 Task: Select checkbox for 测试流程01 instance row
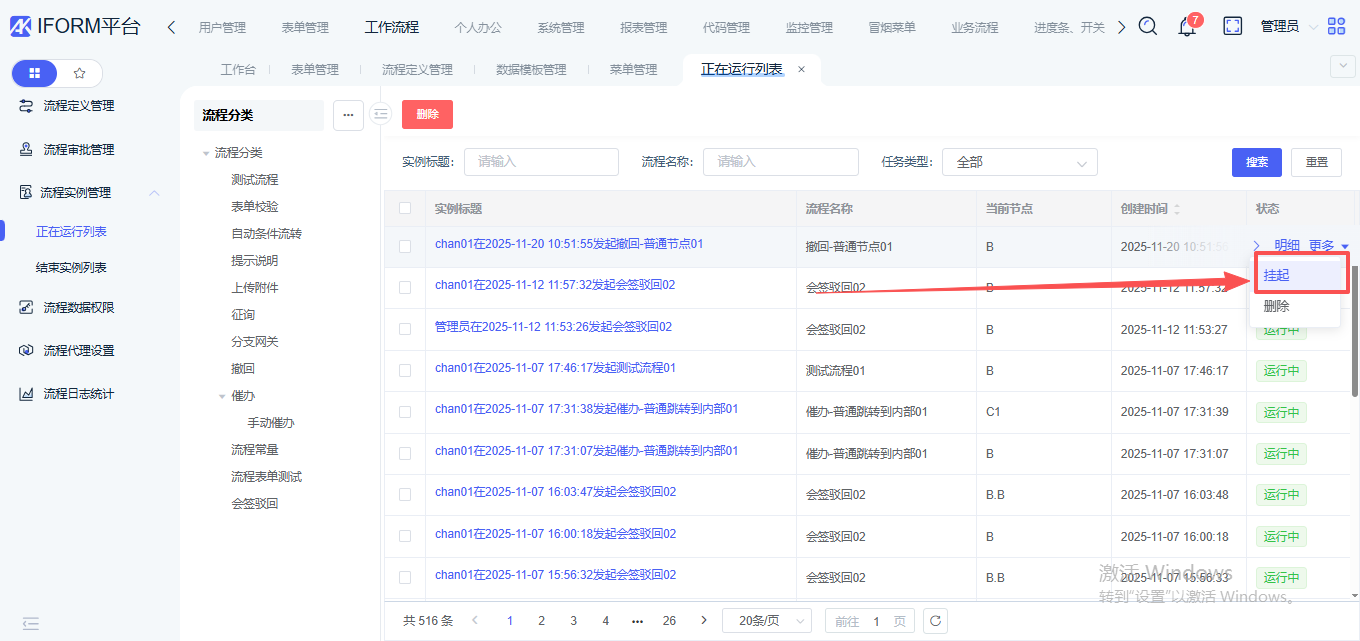click(x=405, y=370)
